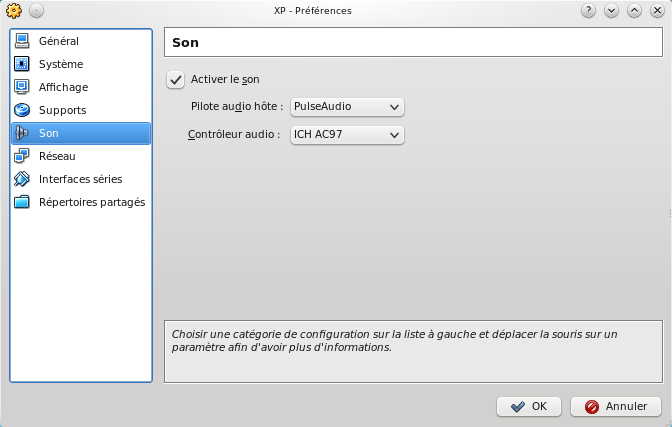The width and height of the screenshot is (672, 427).
Task: Minimize the XP Préférences window
Action: 611,11
